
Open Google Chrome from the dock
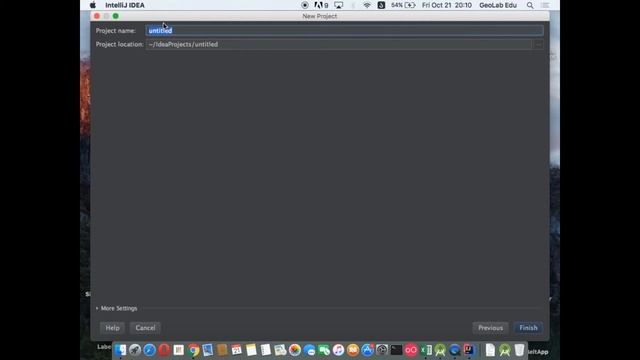[x=193, y=350]
